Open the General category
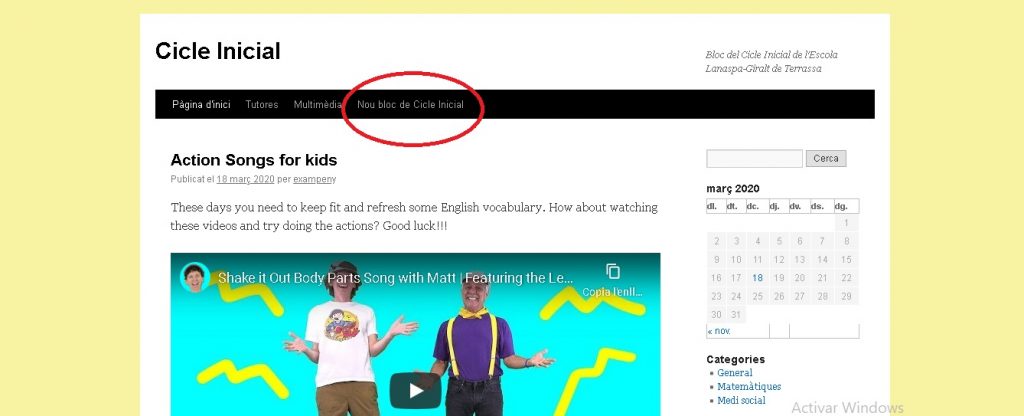 tap(735, 373)
